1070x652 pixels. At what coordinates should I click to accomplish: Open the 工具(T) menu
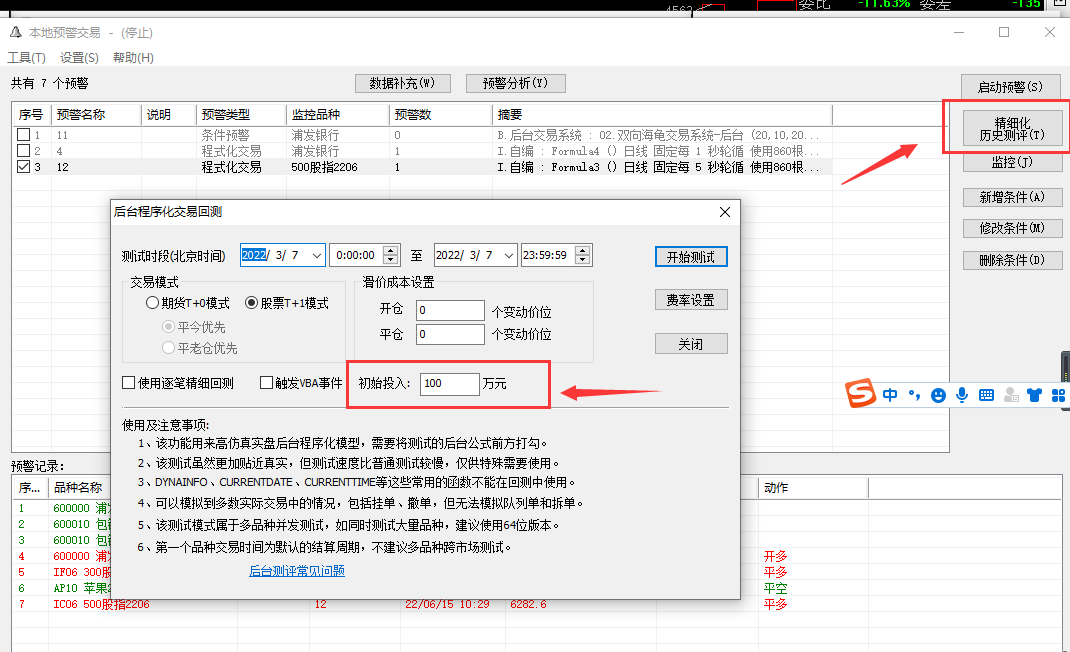pyautogui.click(x=27, y=58)
